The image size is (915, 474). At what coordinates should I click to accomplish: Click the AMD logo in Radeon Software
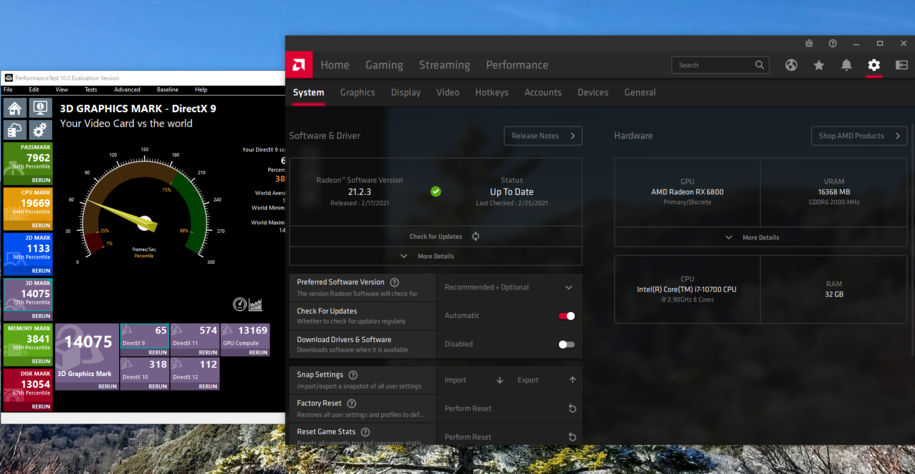pos(299,65)
